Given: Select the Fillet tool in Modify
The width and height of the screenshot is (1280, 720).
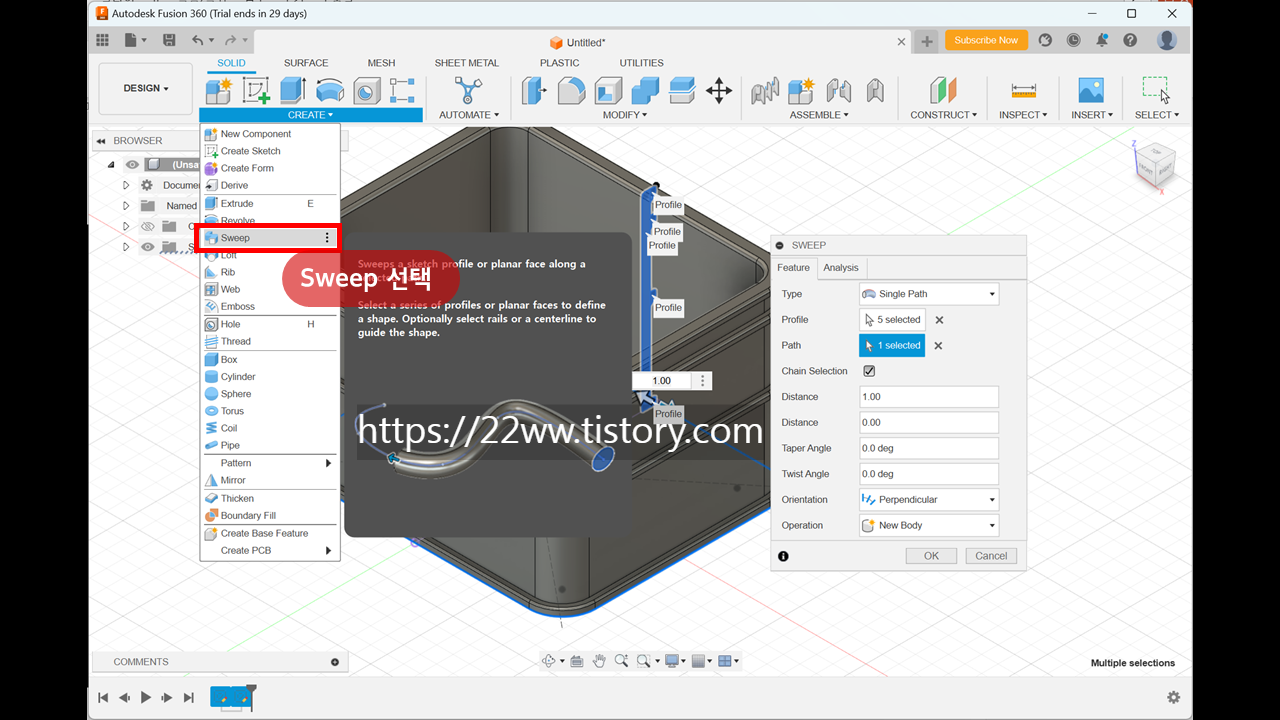Looking at the screenshot, I should click(x=571, y=90).
